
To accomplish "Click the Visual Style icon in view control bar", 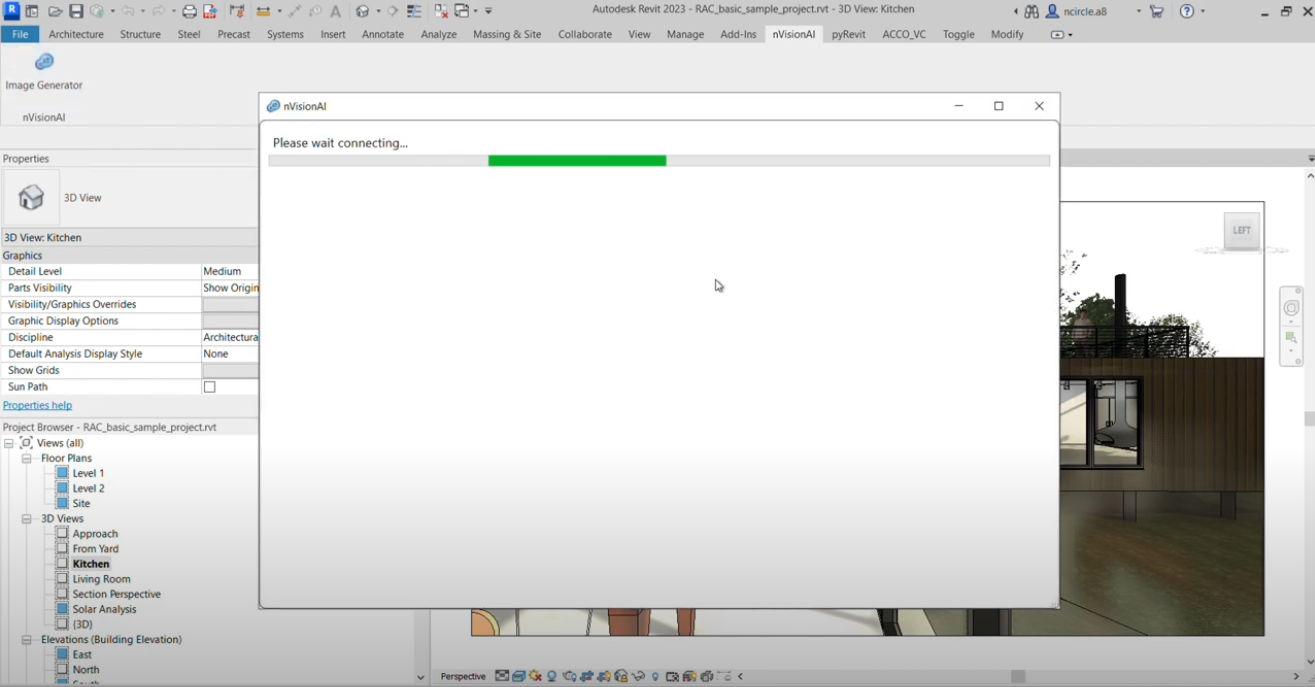I will [517, 676].
